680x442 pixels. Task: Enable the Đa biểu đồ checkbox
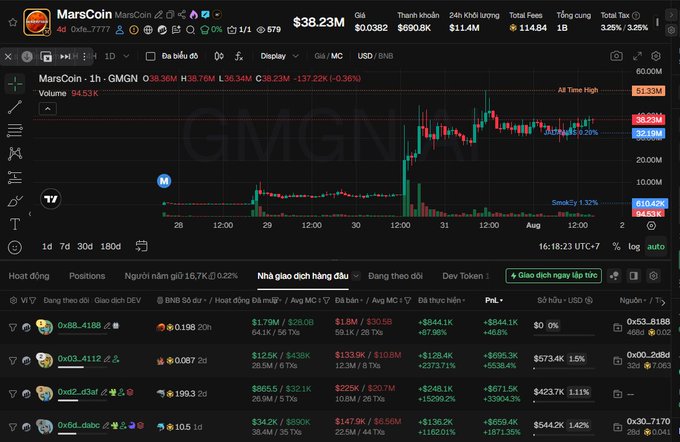click(150, 56)
